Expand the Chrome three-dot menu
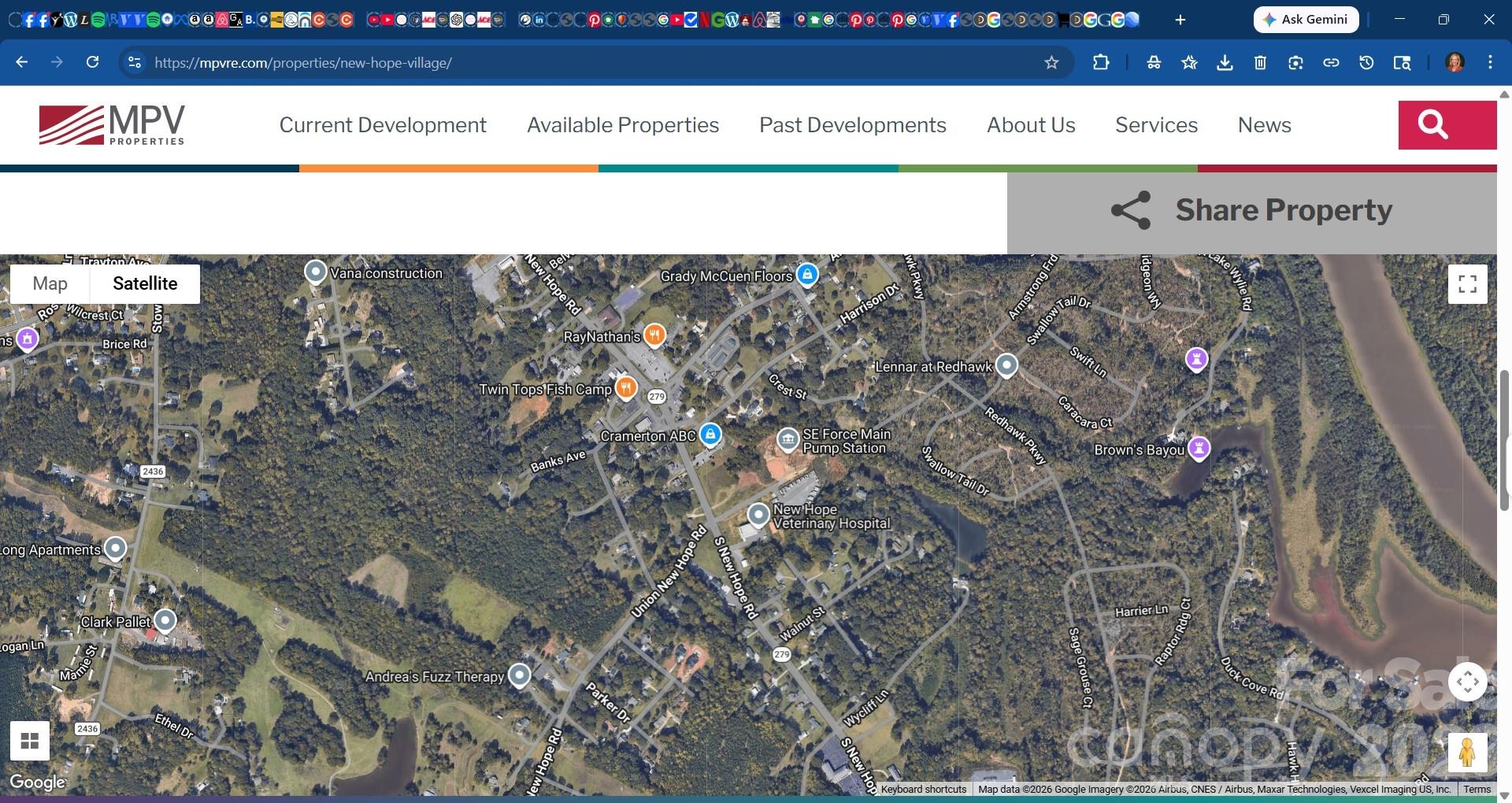 (x=1490, y=63)
